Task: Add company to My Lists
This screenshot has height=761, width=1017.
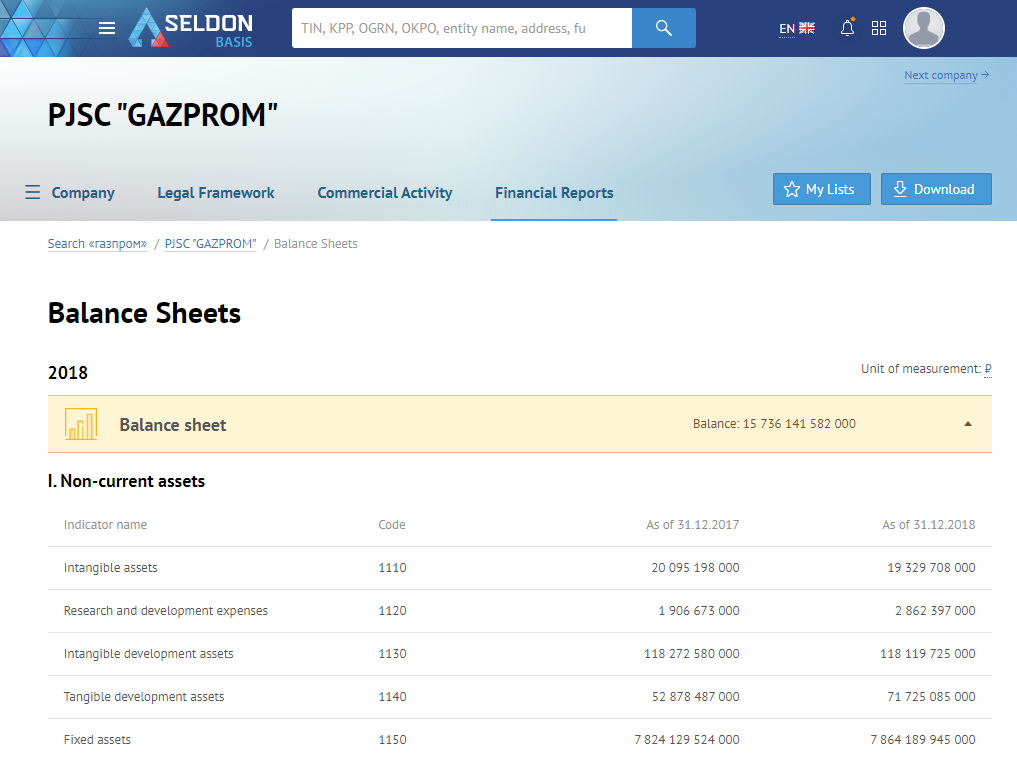Action: [x=822, y=189]
